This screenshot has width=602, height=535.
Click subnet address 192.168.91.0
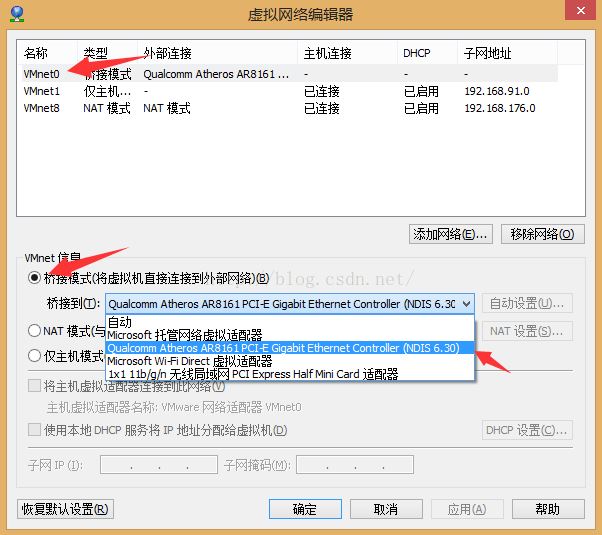pos(497,91)
